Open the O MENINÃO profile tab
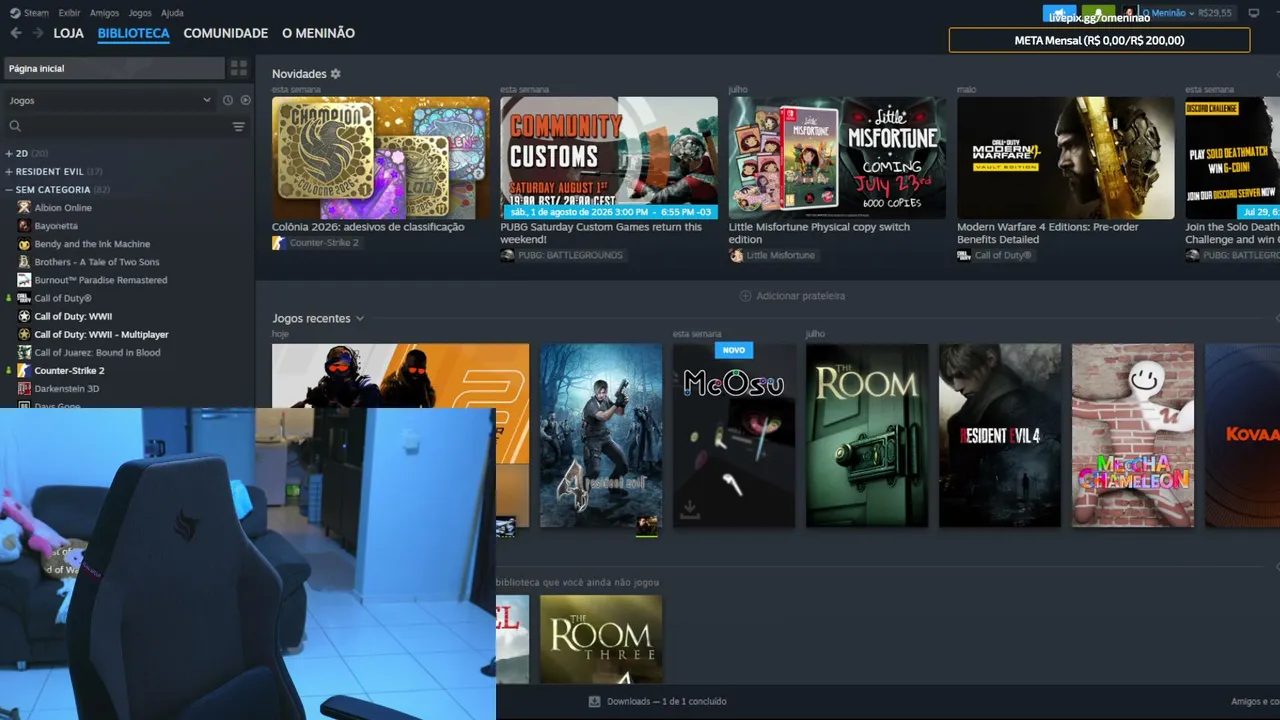1280x720 pixels. [318, 33]
